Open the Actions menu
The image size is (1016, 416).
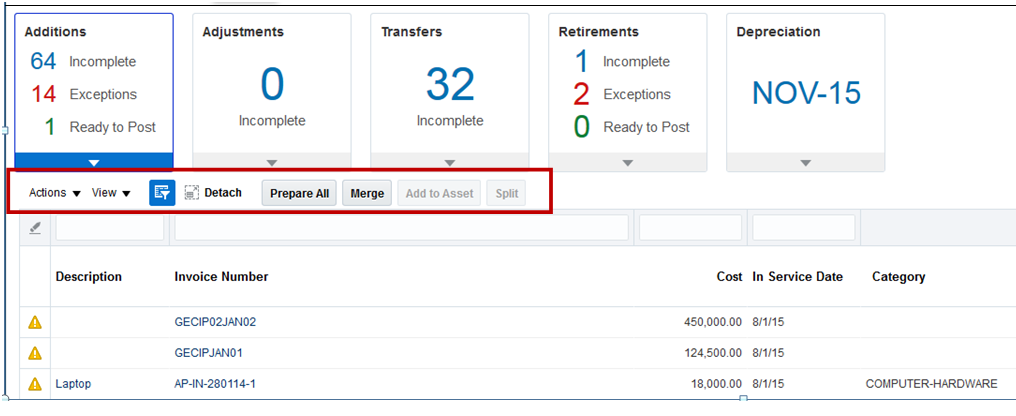pos(55,193)
